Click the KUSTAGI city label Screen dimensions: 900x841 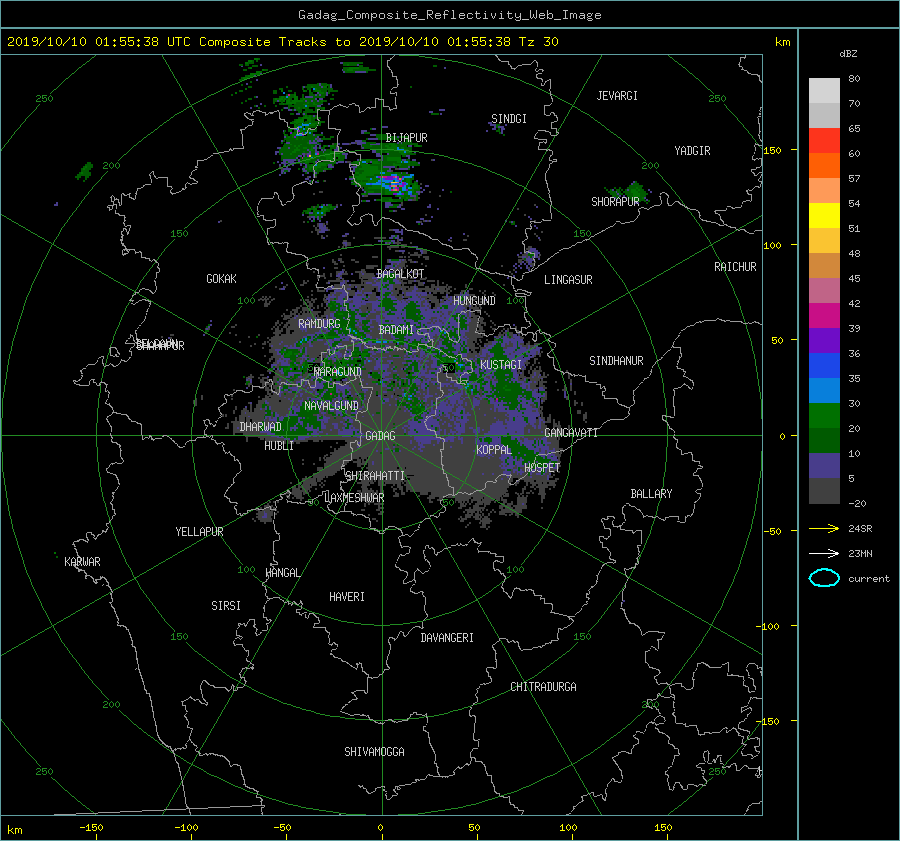(x=501, y=365)
